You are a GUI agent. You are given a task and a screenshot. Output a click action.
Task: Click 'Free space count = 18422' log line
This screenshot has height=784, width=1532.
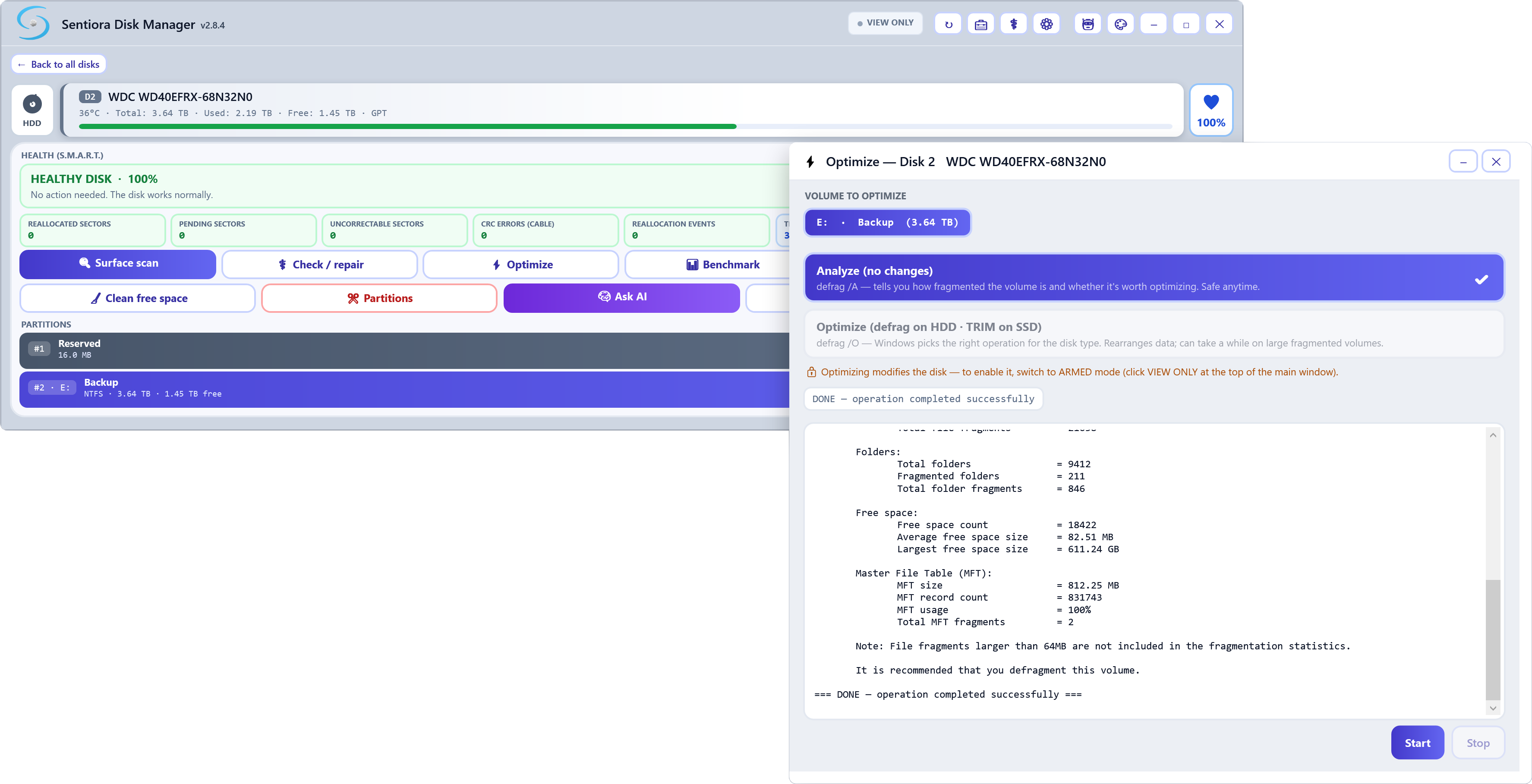[996, 525]
